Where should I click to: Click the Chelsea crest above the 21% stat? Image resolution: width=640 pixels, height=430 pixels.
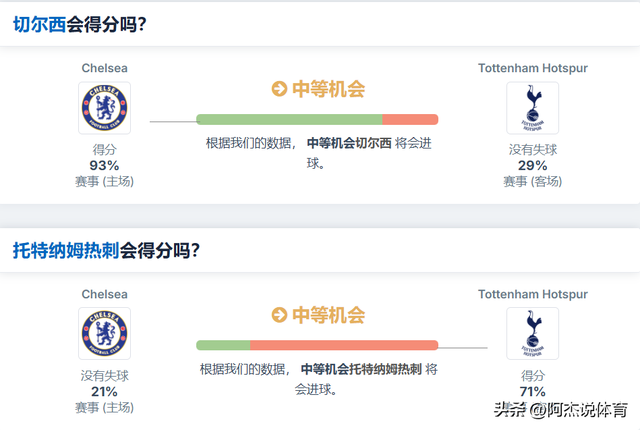pyautogui.click(x=104, y=334)
